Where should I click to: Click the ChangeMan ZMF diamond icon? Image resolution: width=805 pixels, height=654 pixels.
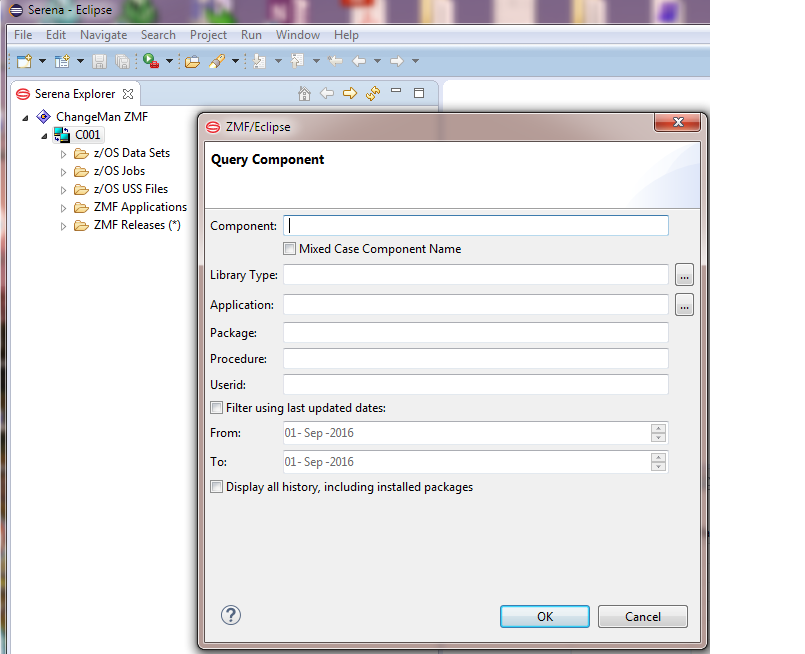pos(44,117)
